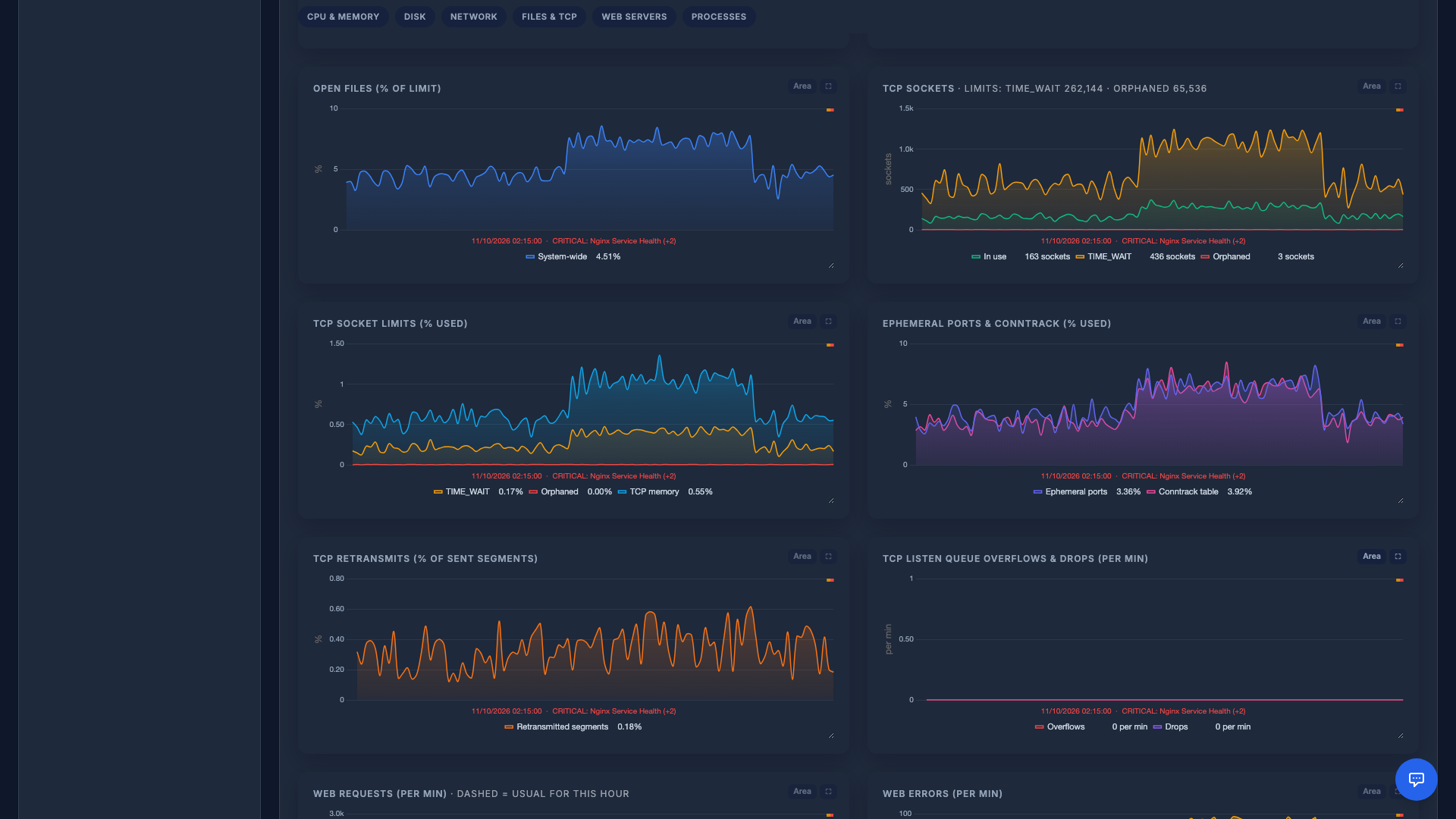Screen dimensions: 1456x819
Task: Go to the Web Servers tab
Action: click(x=634, y=17)
